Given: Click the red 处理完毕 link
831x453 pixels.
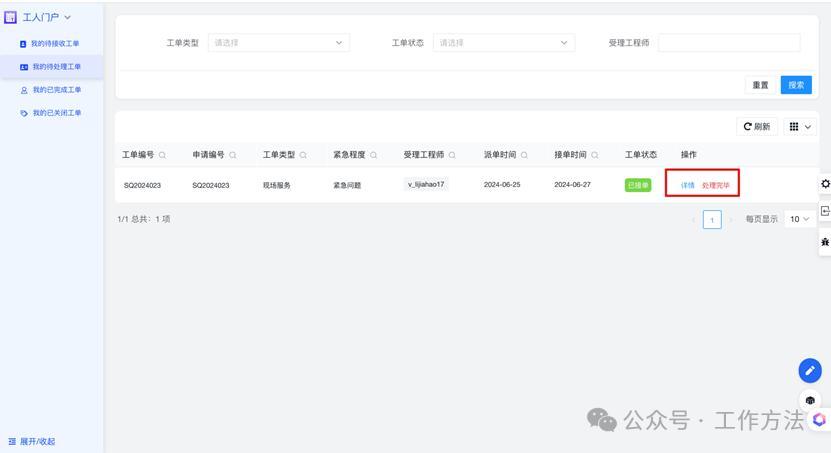Looking at the screenshot, I should (x=715, y=185).
